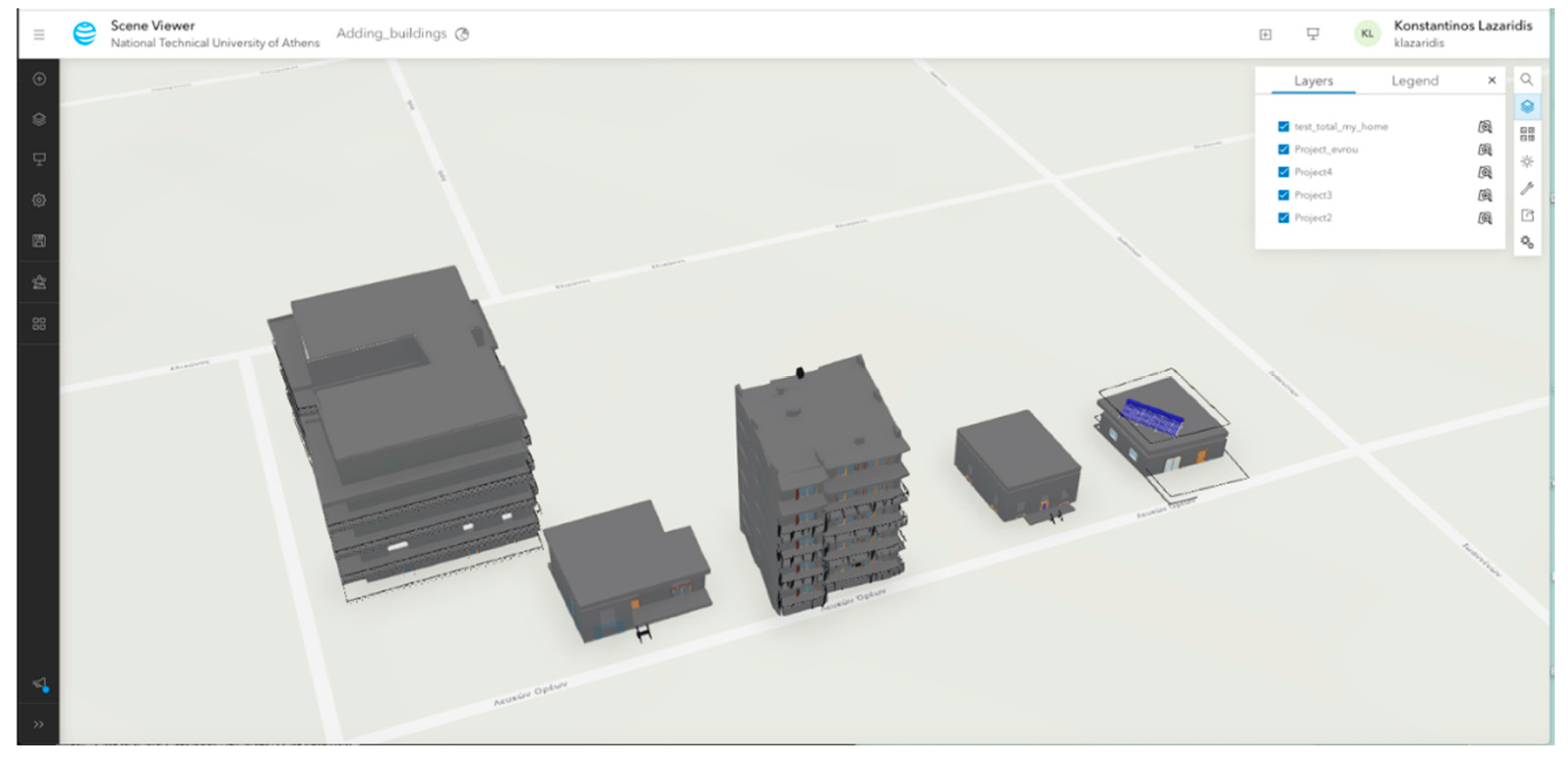Click the share scene icon
The height and width of the screenshot is (760, 1568).
(1527, 215)
